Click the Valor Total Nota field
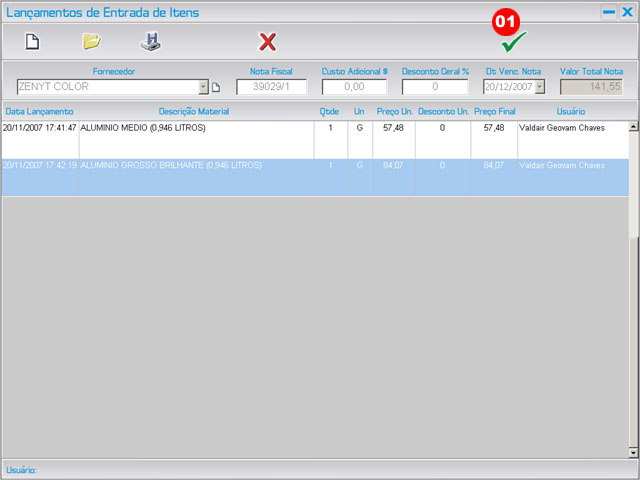Viewport: 640px width, 480px height. click(x=590, y=87)
